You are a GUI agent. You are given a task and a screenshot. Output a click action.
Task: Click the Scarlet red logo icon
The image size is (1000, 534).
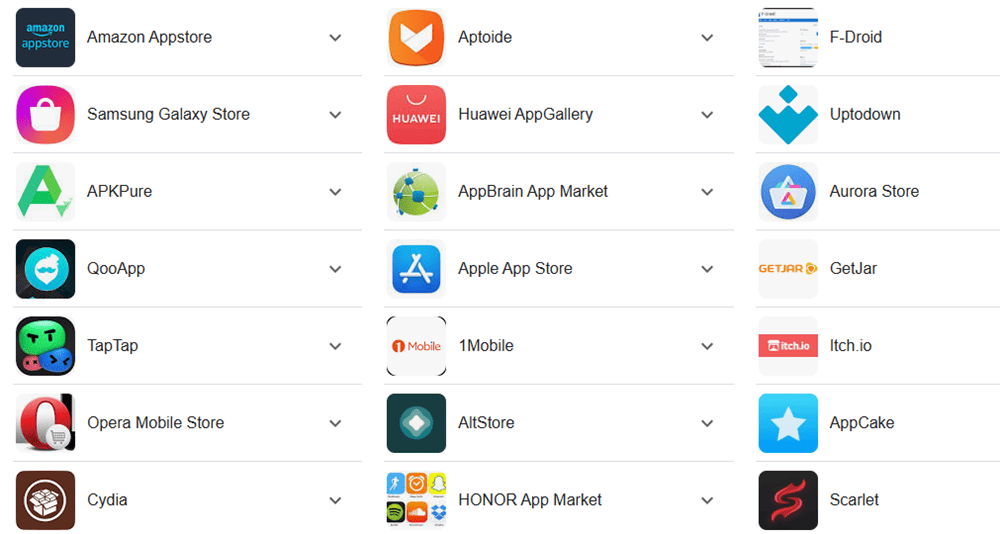pos(788,500)
